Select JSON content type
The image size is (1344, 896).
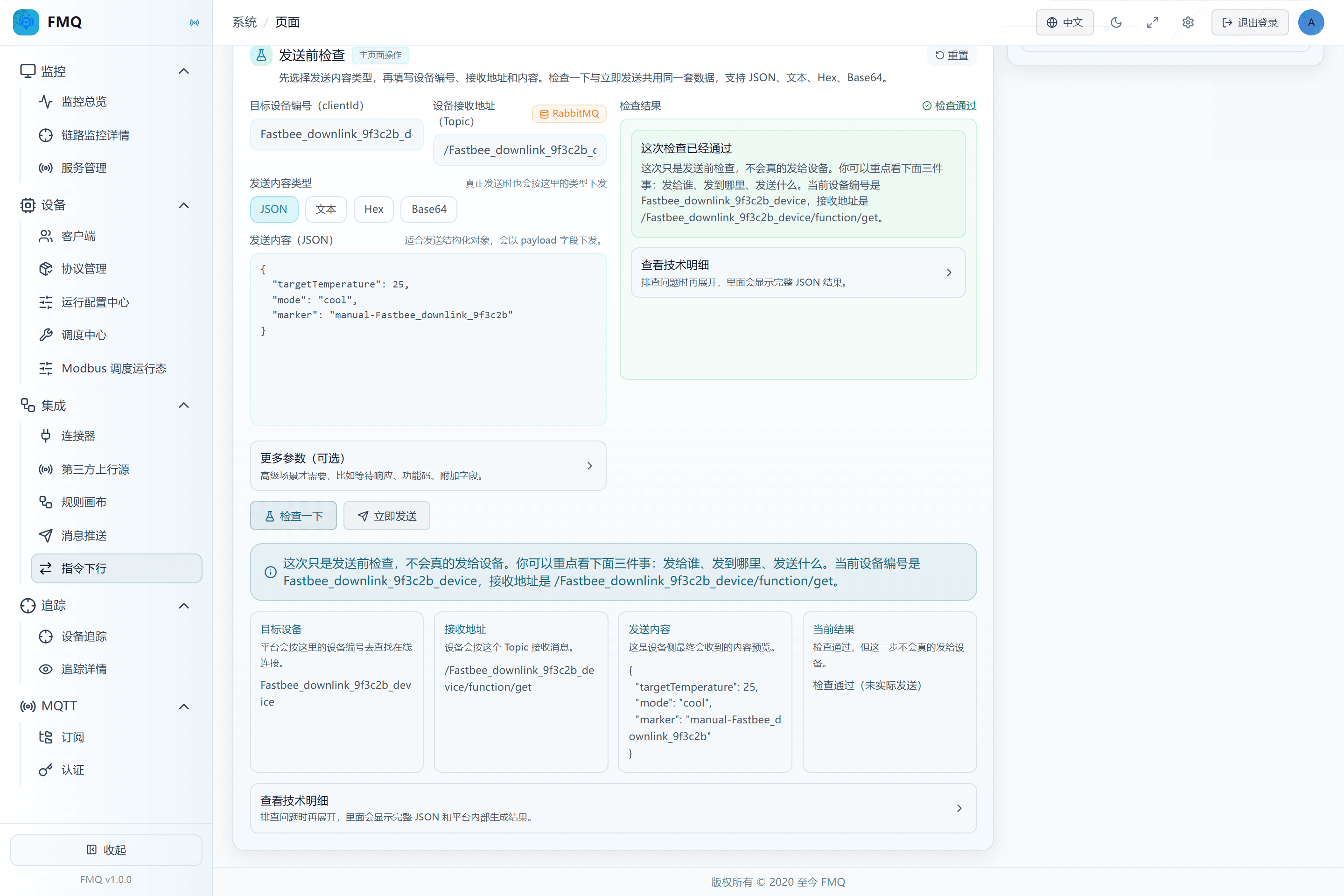(x=274, y=209)
